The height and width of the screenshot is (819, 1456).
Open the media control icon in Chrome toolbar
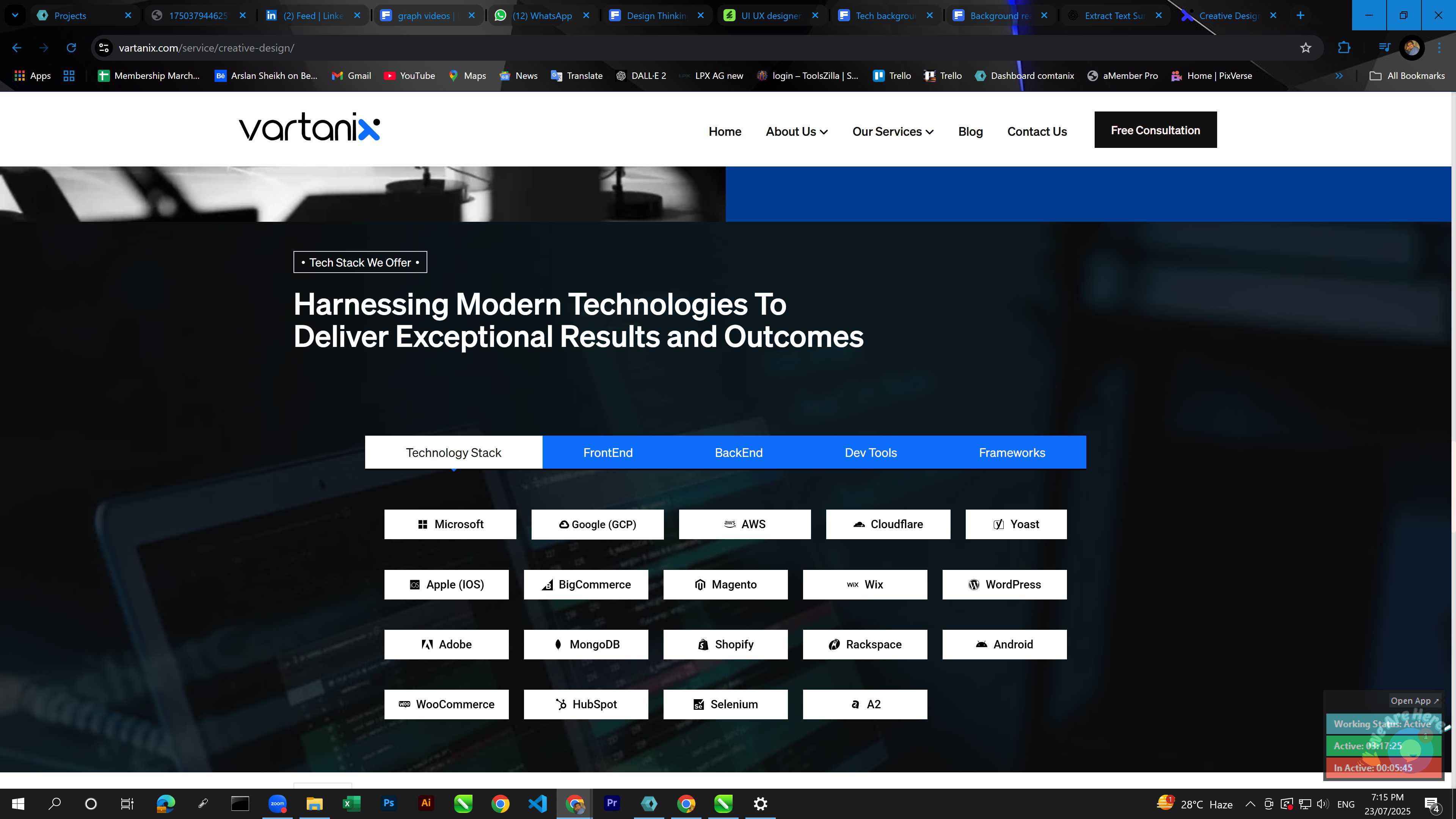pyautogui.click(x=1384, y=48)
